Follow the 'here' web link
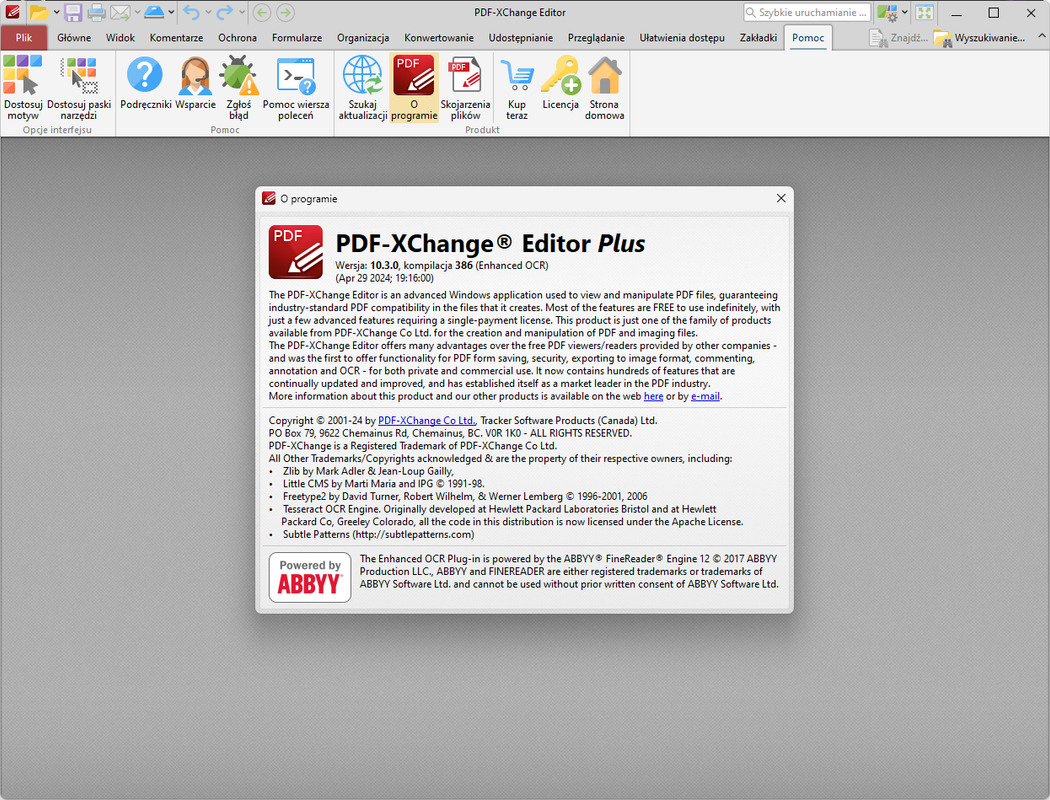Viewport: 1050px width, 800px height. pyautogui.click(x=653, y=396)
